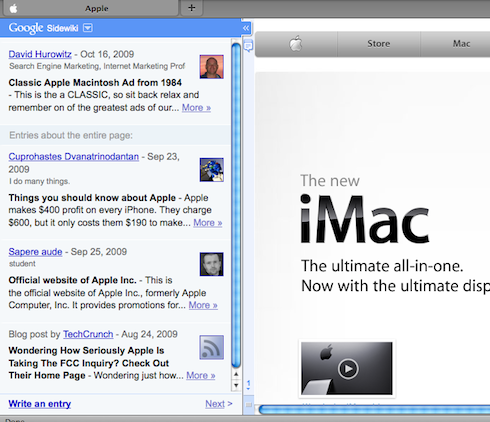Play the iMac video thumbnail
The width and height of the screenshot is (490, 422).
[347, 368]
